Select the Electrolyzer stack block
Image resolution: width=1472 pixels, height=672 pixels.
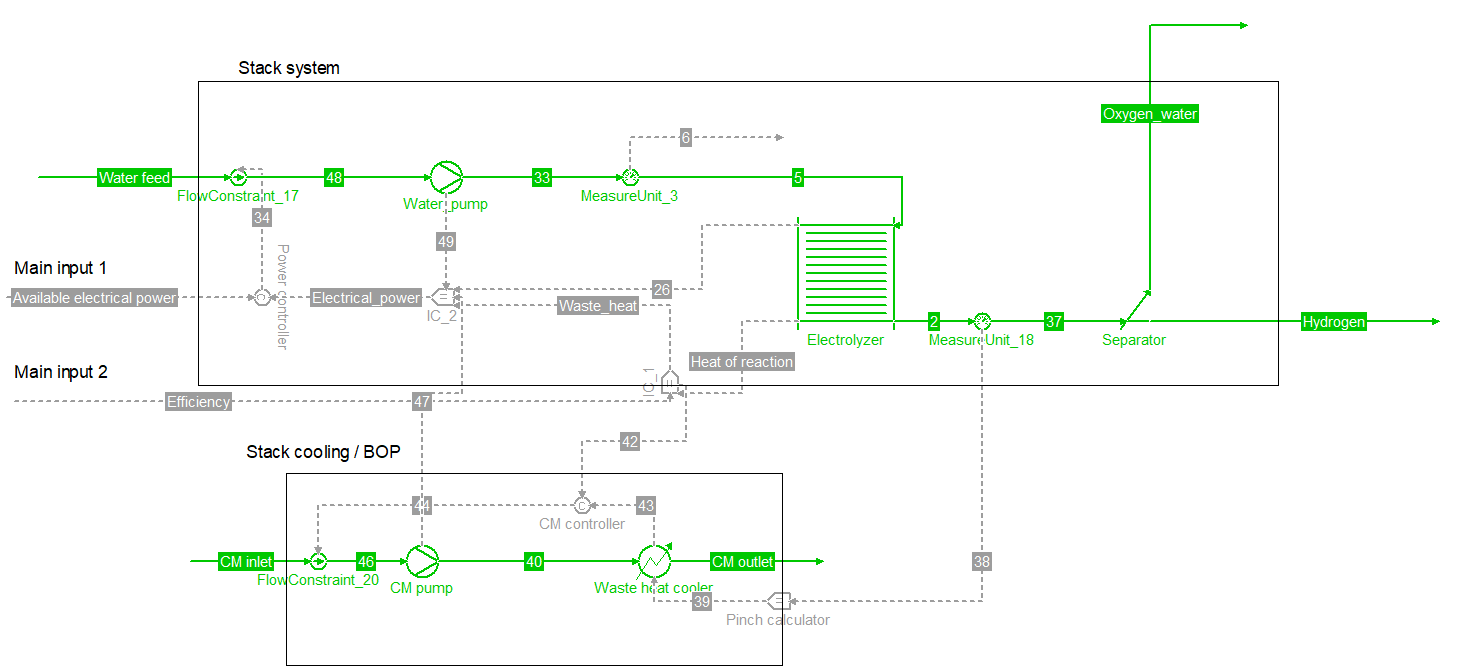(x=845, y=270)
